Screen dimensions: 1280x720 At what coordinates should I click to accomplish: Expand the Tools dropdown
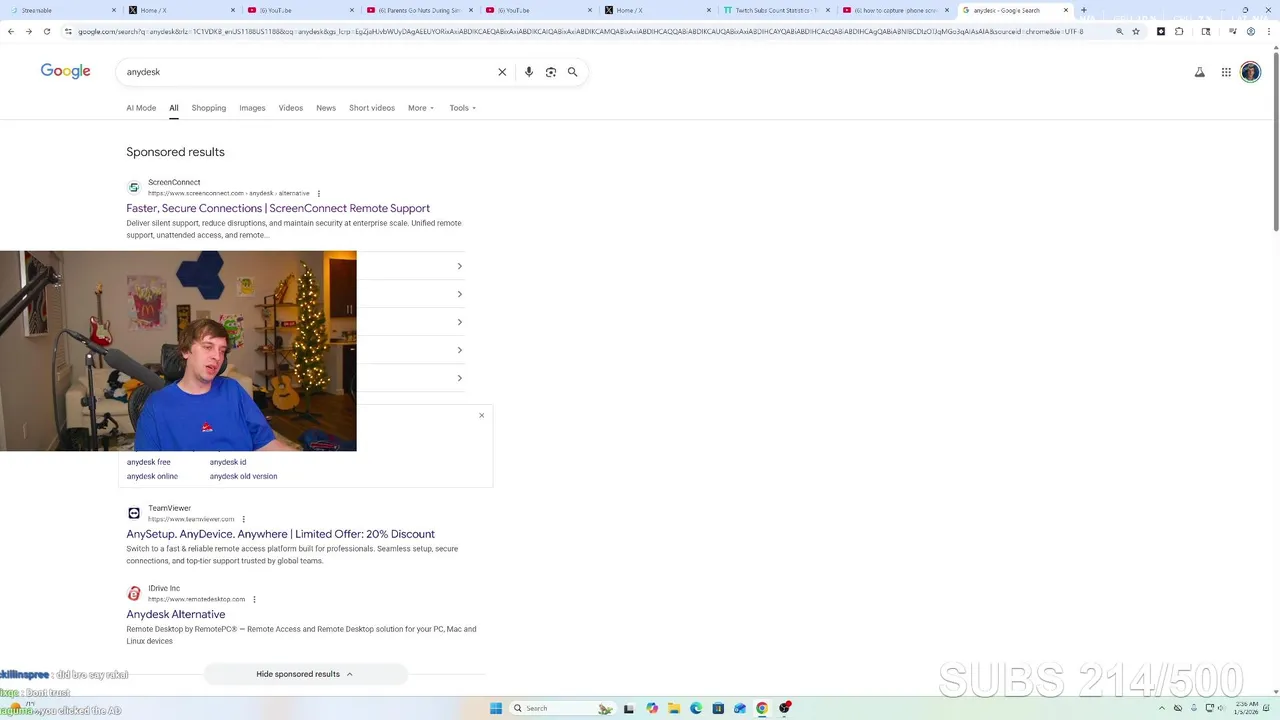click(x=462, y=108)
